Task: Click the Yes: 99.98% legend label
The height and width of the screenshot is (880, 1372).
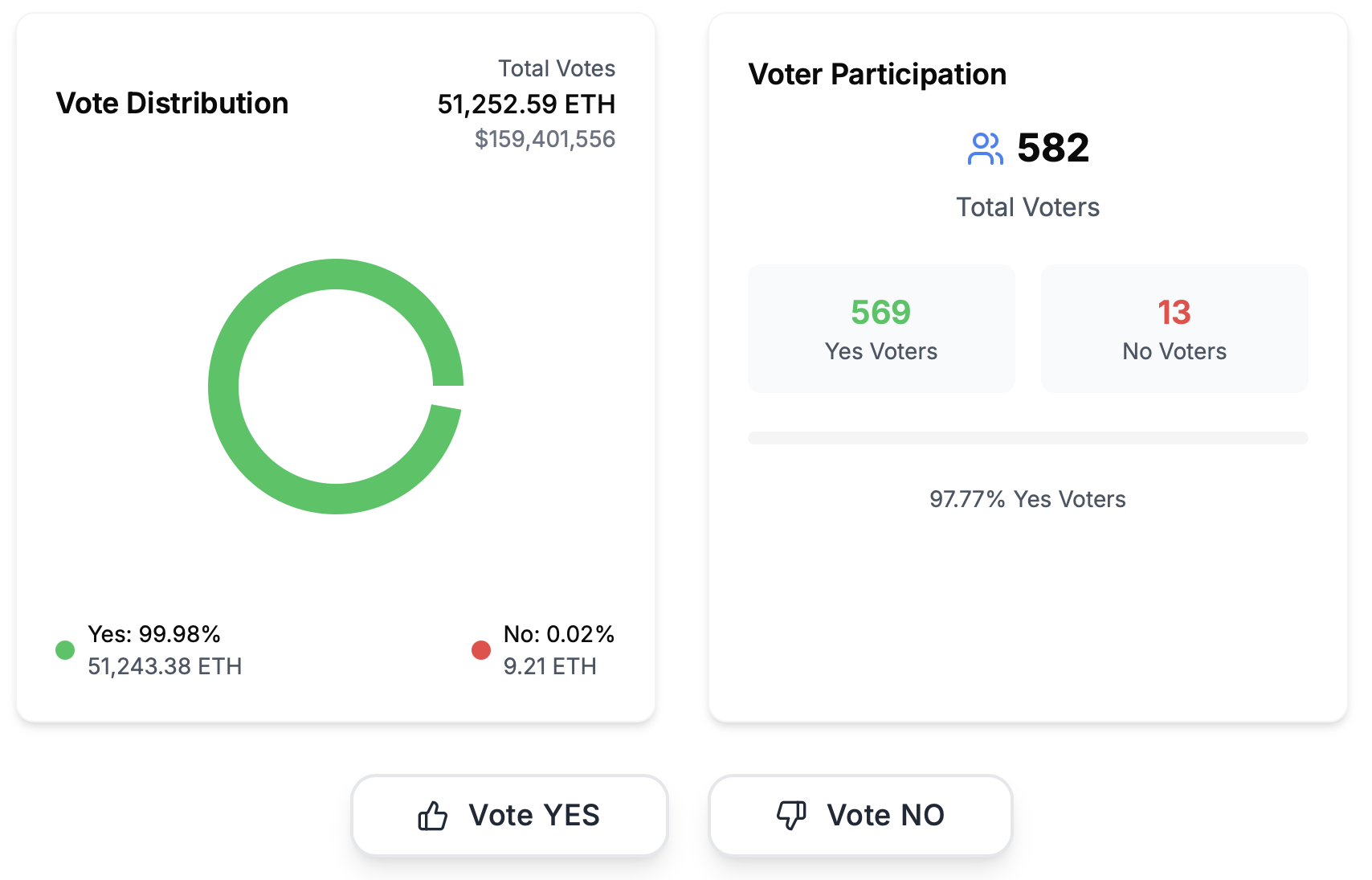Action: coord(154,634)
